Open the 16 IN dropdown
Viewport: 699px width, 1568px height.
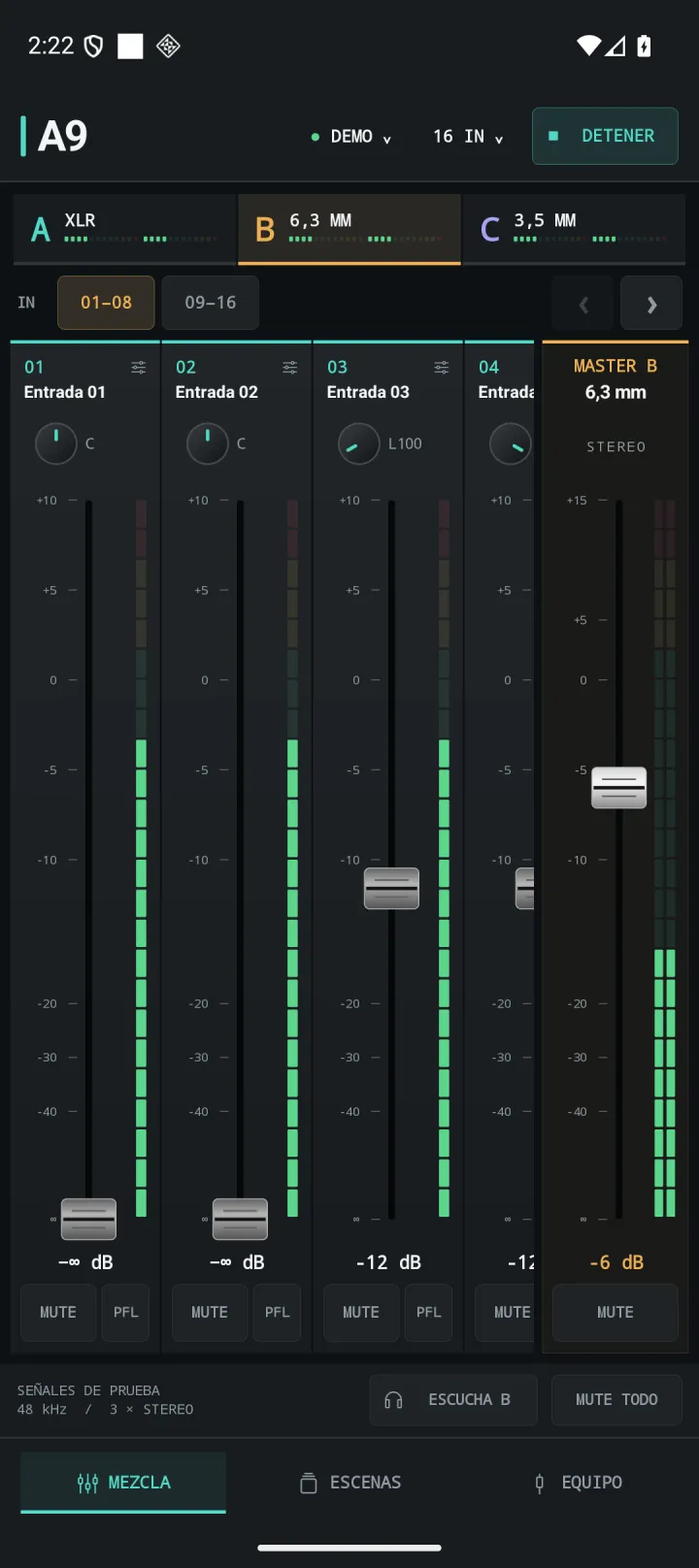[x=468, y=137]
